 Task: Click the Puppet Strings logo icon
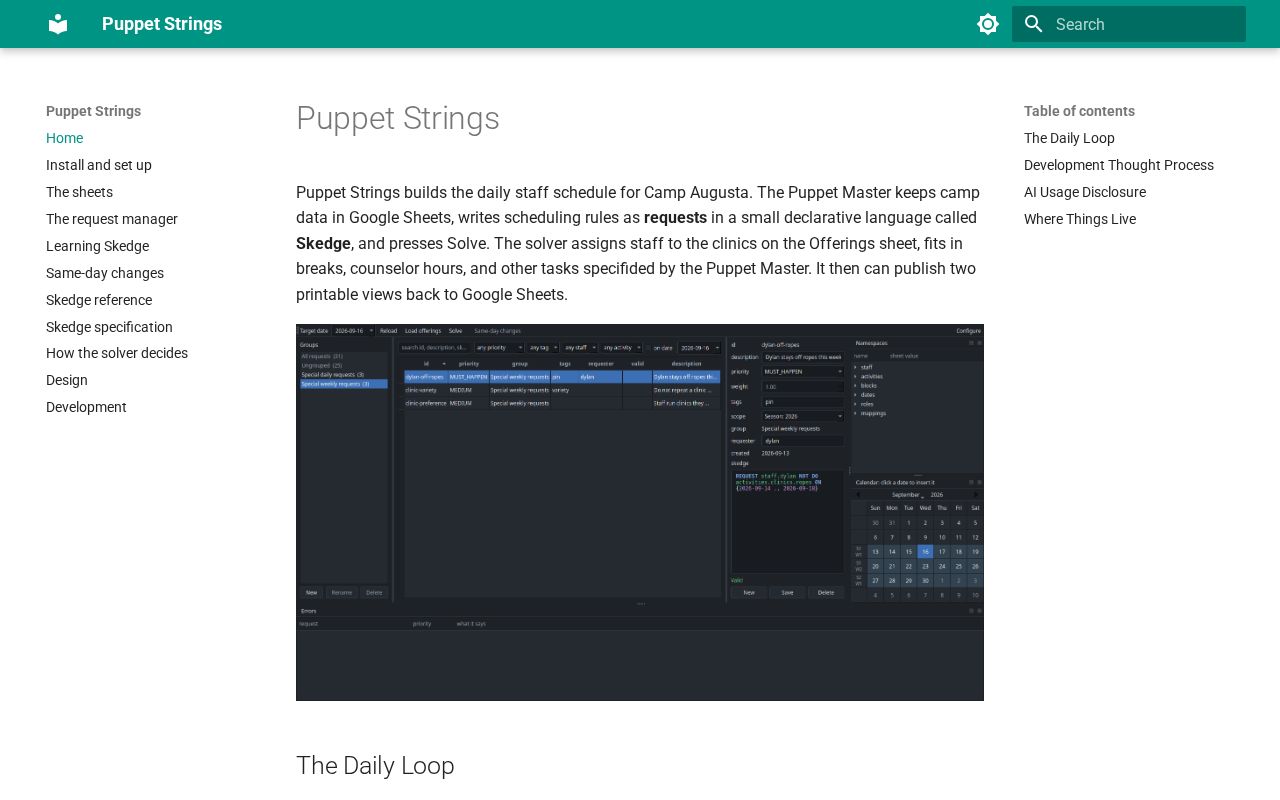pyautogui.click(x=58, y=24)
